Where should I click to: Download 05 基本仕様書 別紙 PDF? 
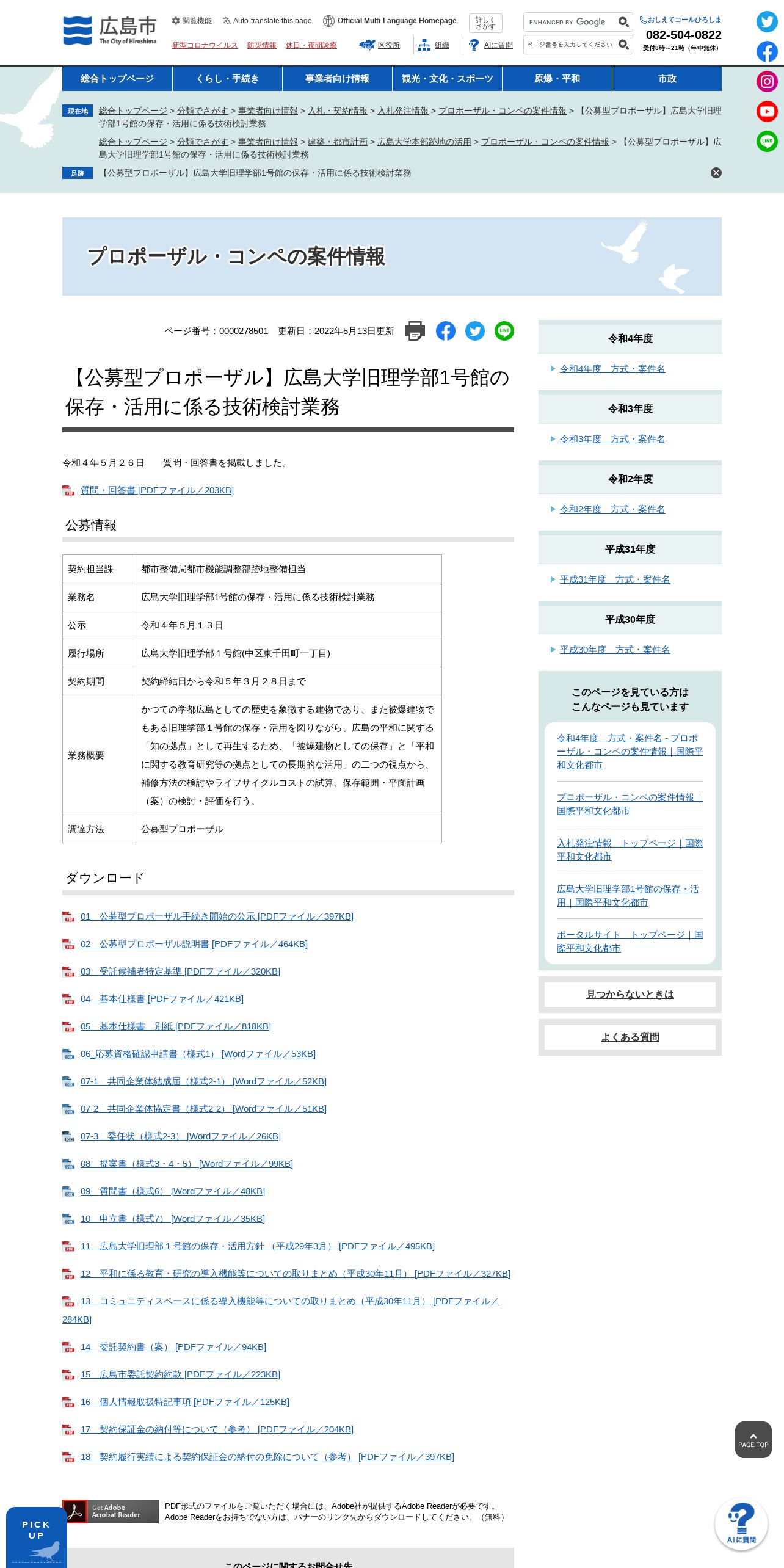pos(176,1026)
